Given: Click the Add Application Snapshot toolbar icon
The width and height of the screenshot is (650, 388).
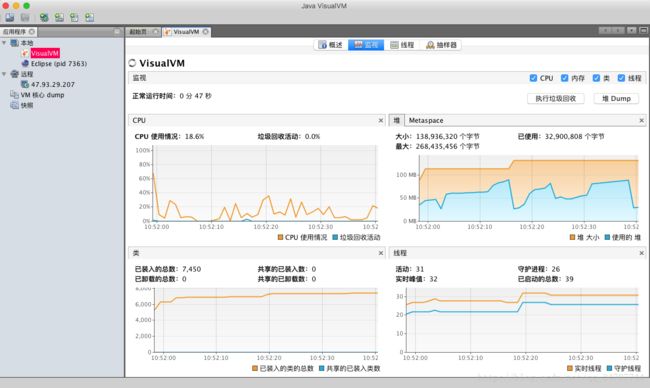Looking at the screenshot, I should 90,17.
